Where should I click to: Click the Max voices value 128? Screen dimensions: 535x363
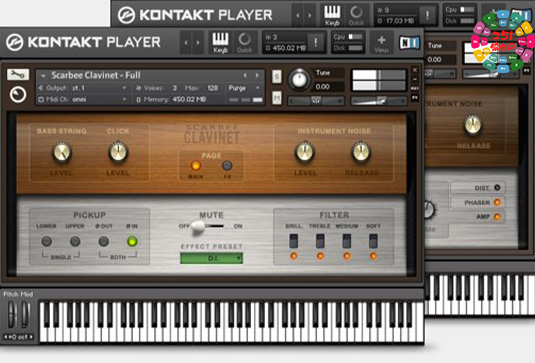[x=213, y=88]
